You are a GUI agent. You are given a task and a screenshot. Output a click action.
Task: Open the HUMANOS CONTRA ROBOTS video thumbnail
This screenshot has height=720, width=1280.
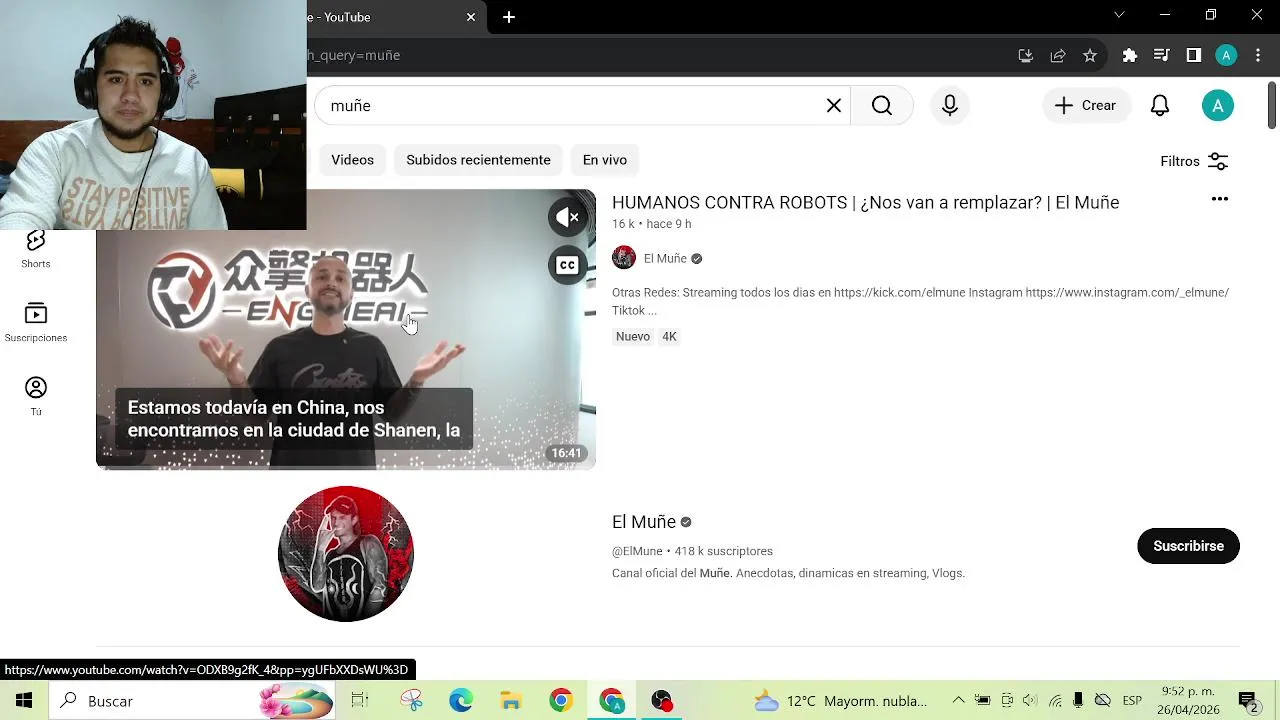coord(346,329)
